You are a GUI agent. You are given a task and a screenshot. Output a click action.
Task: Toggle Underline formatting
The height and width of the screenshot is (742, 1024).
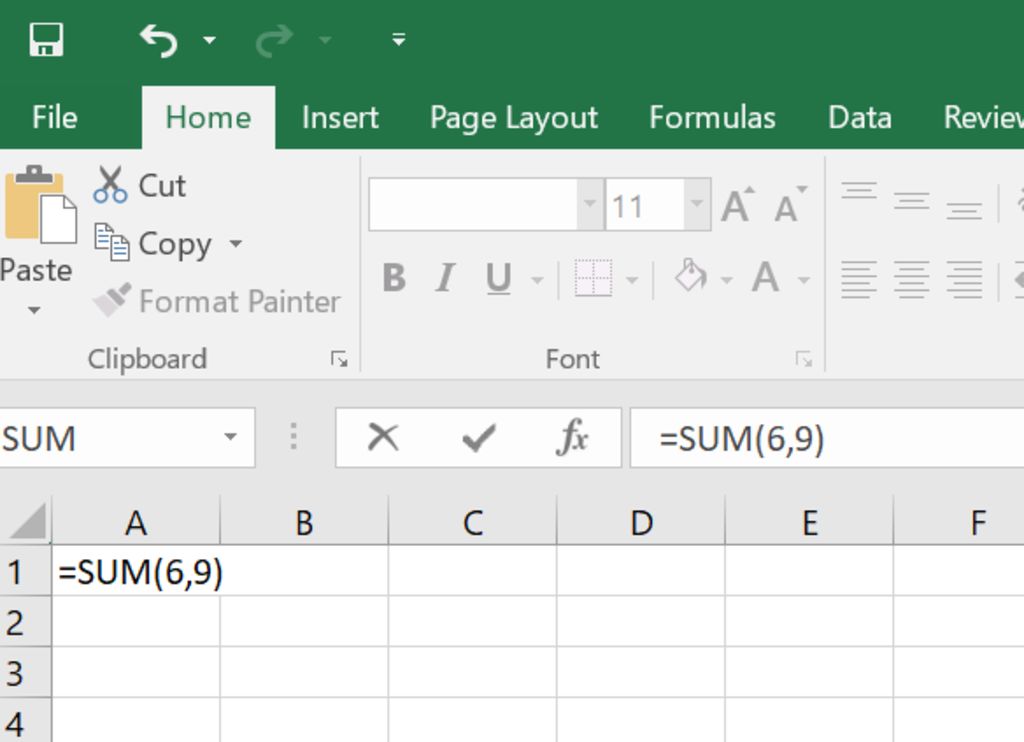pos(498,278)
